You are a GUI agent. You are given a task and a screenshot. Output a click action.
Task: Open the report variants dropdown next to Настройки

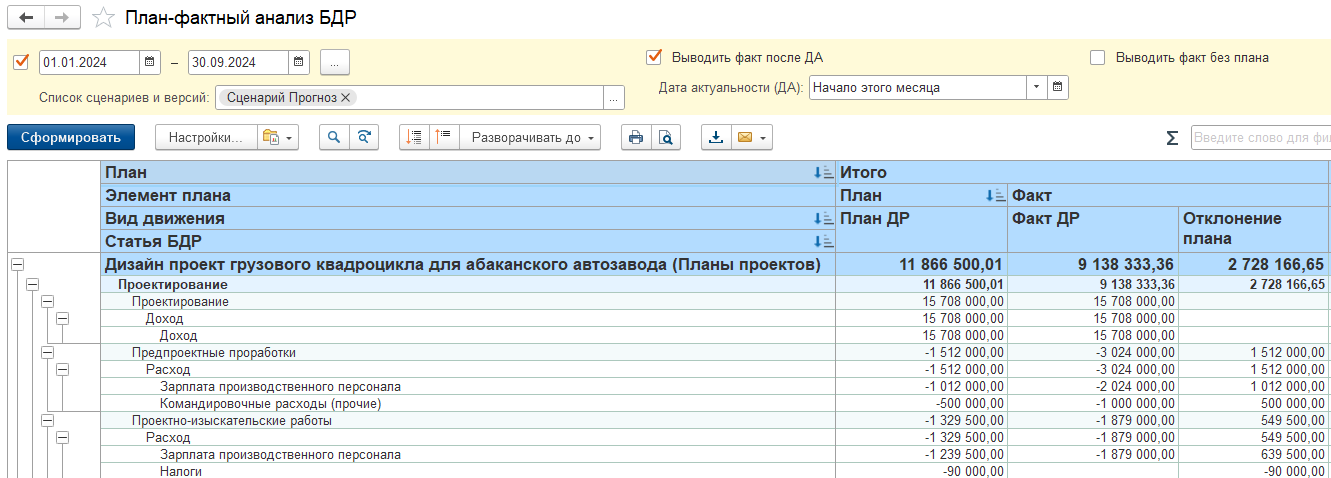tap(278, 138)
